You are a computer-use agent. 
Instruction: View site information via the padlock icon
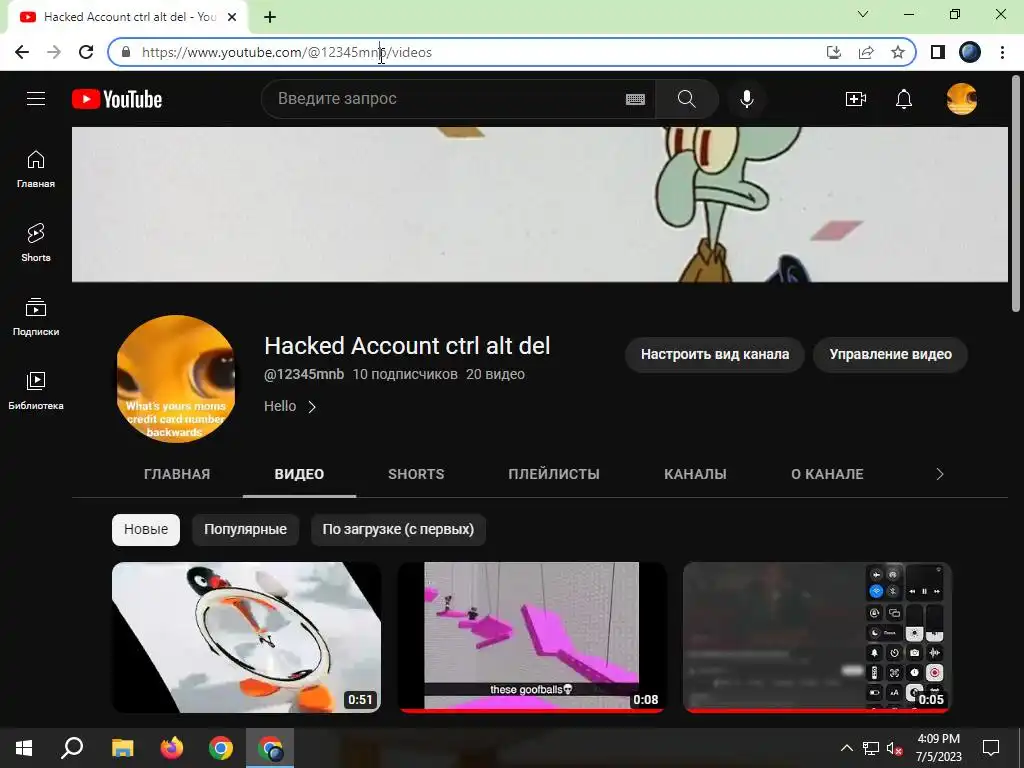click(126, 52)
